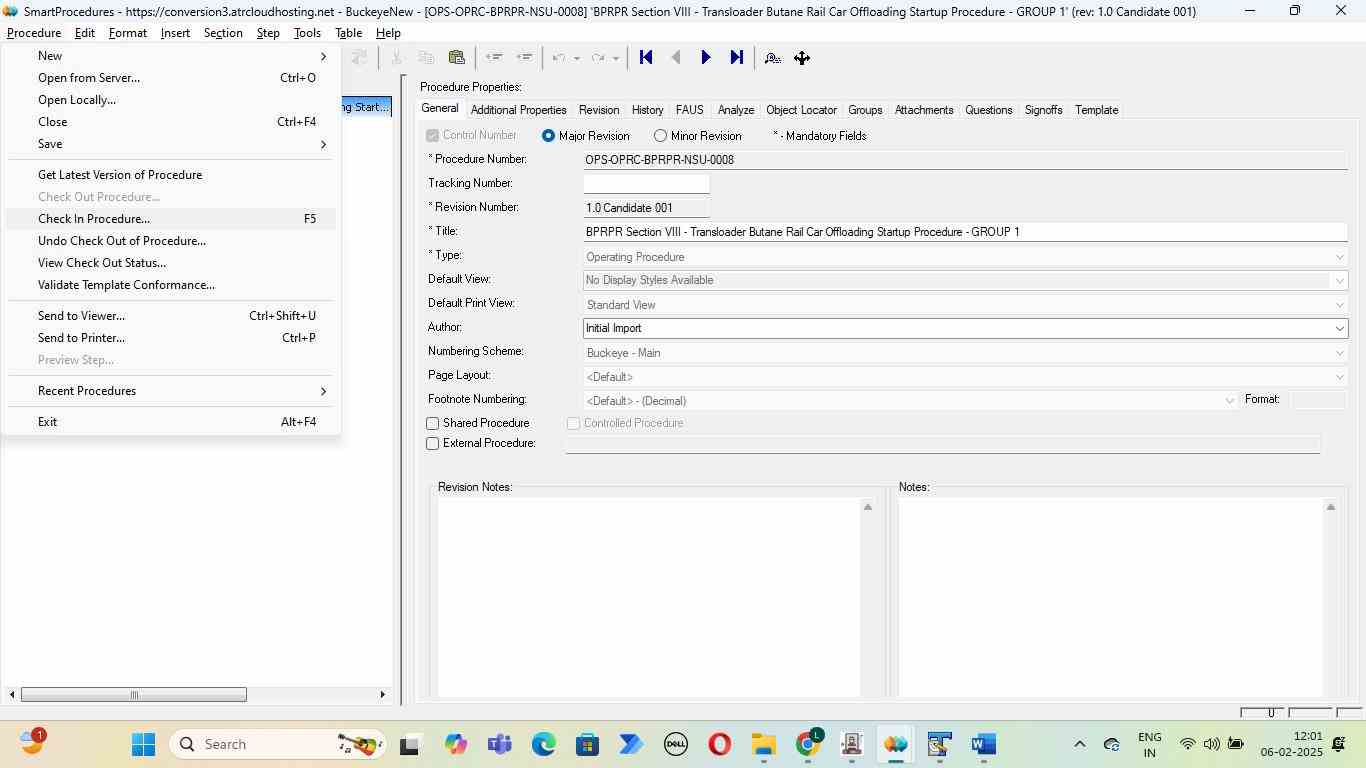Click View Check Out Status menu entry
Viewport: 1366px width, 768px height.
171,263
